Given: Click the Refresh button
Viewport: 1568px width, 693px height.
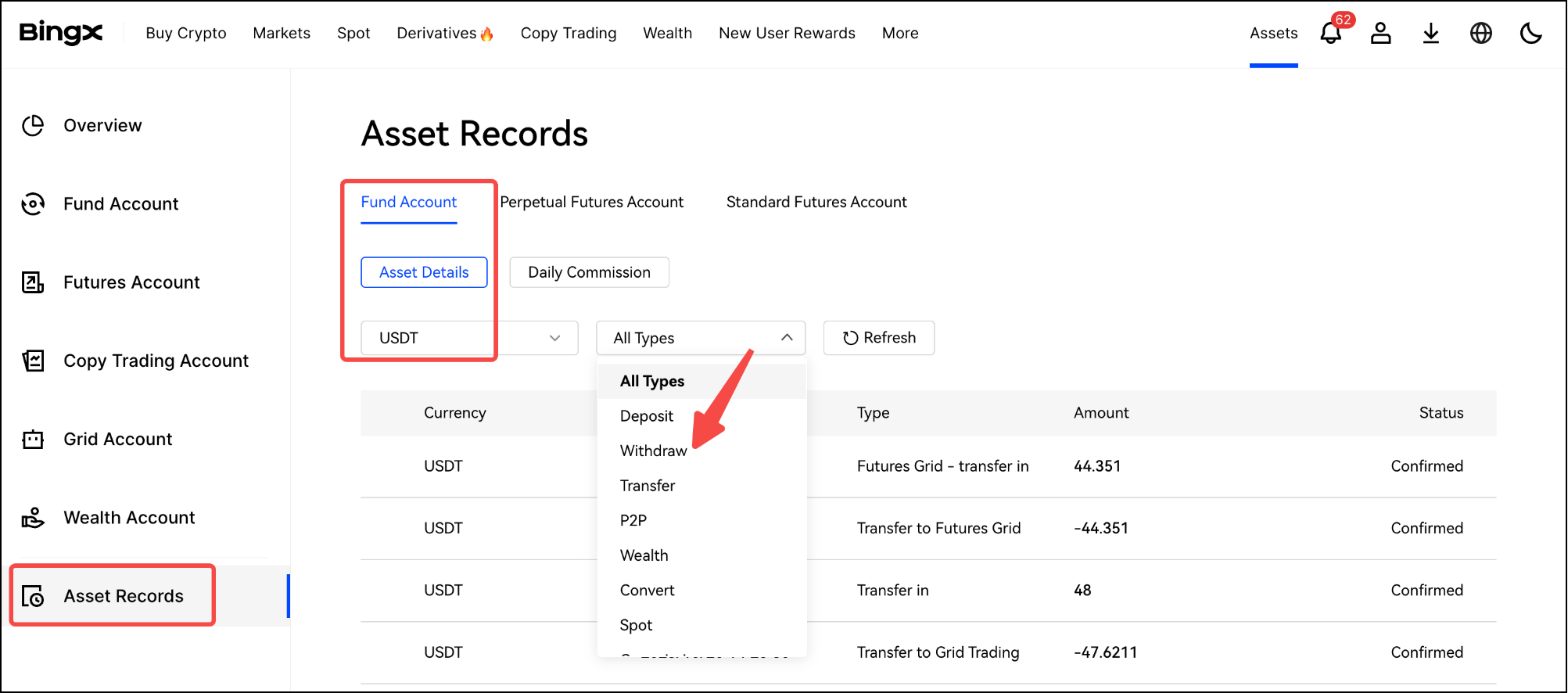Looking at the screenshot, I should point(878,338).
